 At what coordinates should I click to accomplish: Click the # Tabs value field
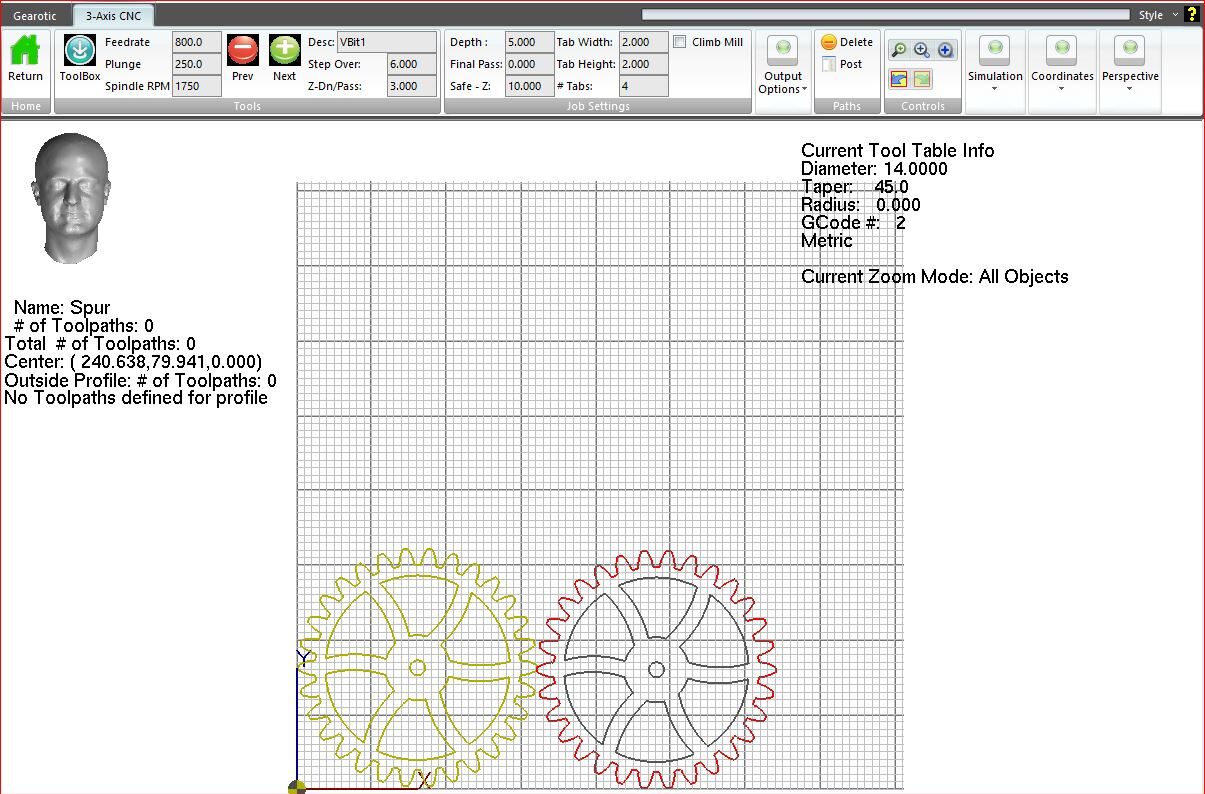click(644, 86)
